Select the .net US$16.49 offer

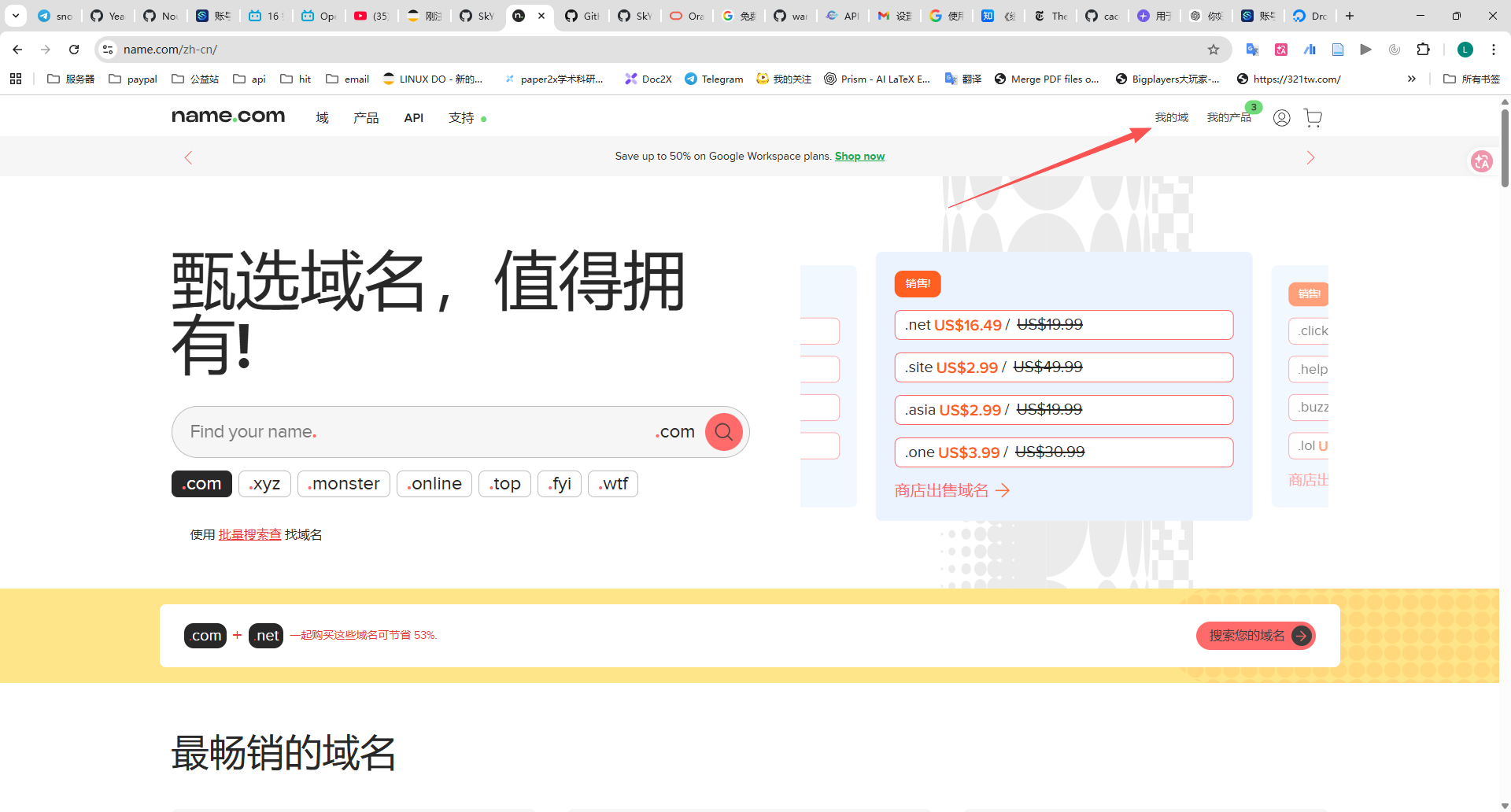point(1064,325)
